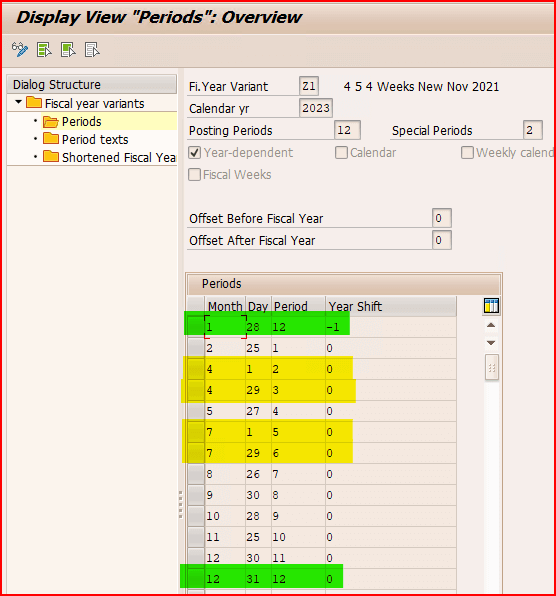Toggle the Calendar checkbox
556x596 pixels.
coord(341,153)
